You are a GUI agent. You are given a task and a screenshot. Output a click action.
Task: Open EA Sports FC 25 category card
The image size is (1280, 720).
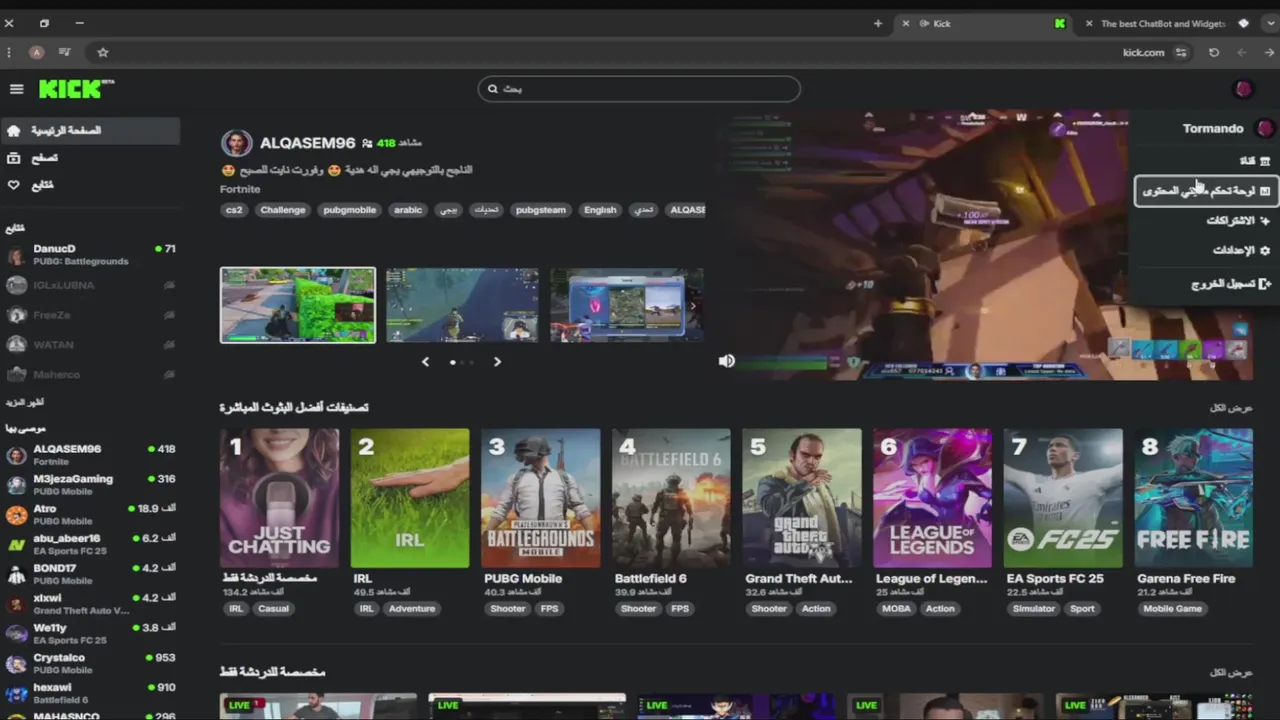(x=1063, y=498)
